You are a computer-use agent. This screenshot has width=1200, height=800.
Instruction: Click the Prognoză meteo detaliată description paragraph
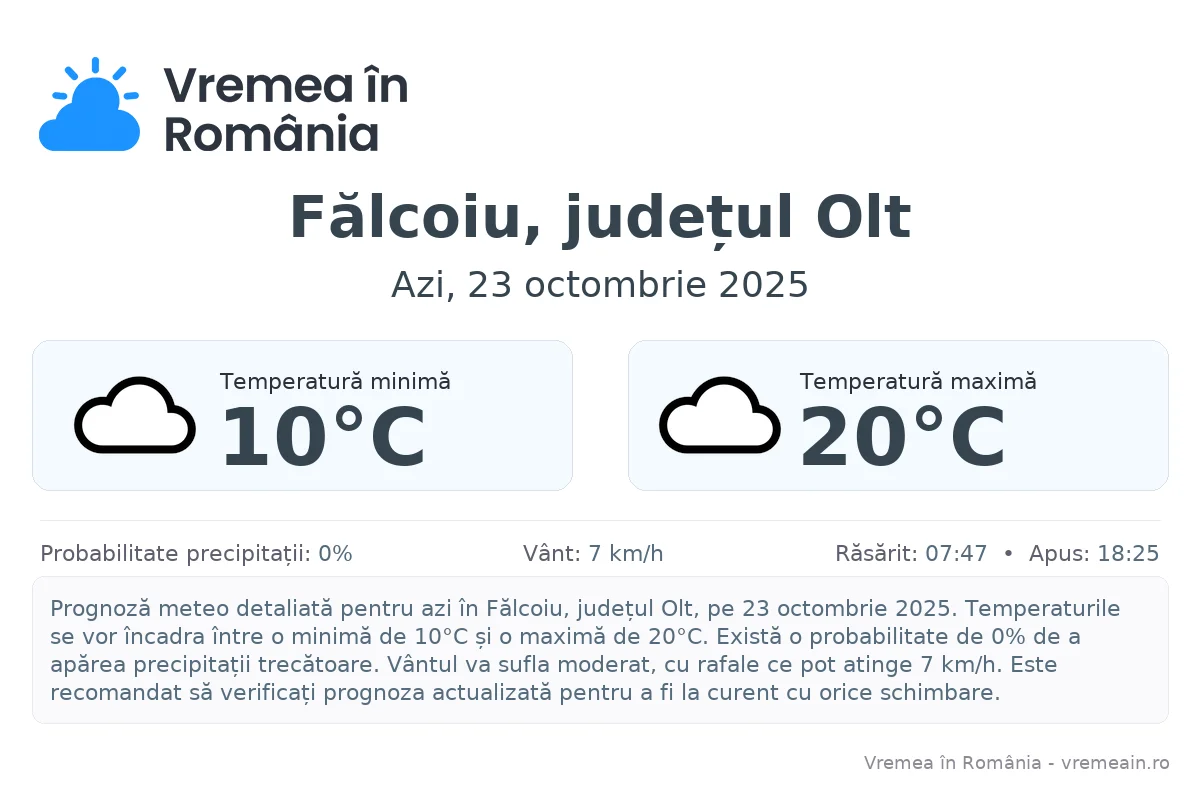600,650
